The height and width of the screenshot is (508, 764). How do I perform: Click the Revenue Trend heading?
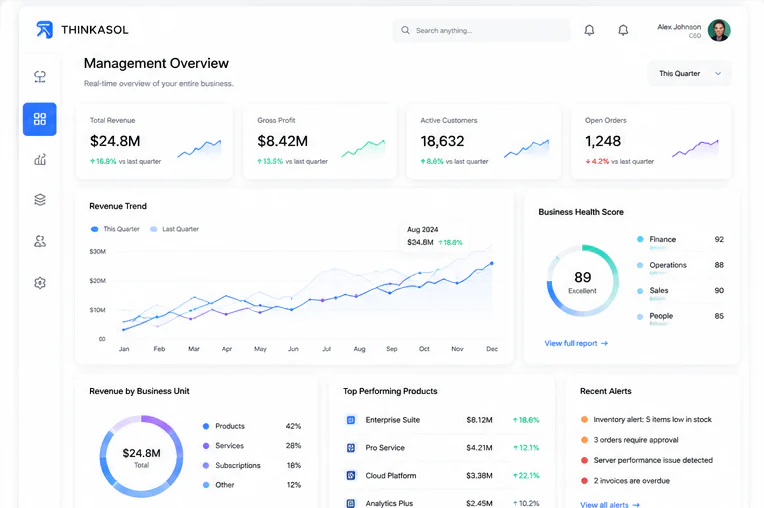tap(118, 206)
